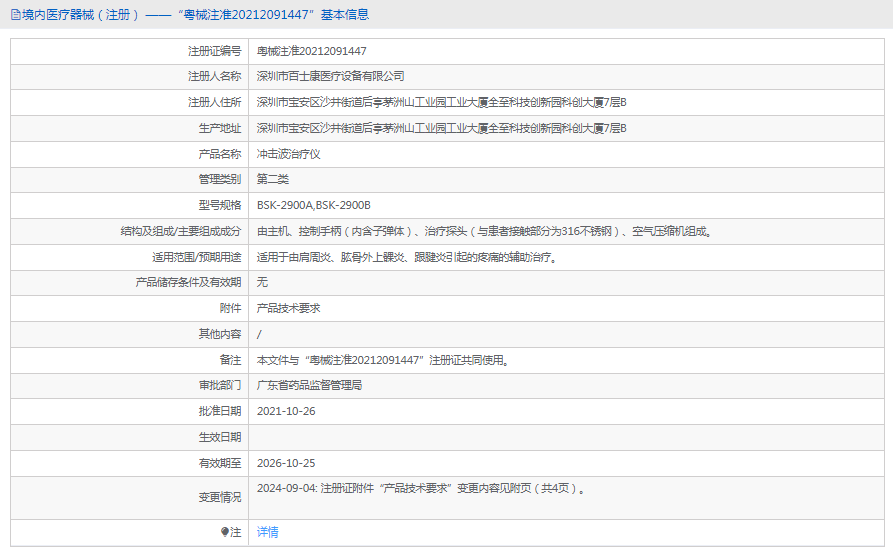893x553 pixels.
Task: Click the 管理类别 row label
Action: click(x=220, y=179)
